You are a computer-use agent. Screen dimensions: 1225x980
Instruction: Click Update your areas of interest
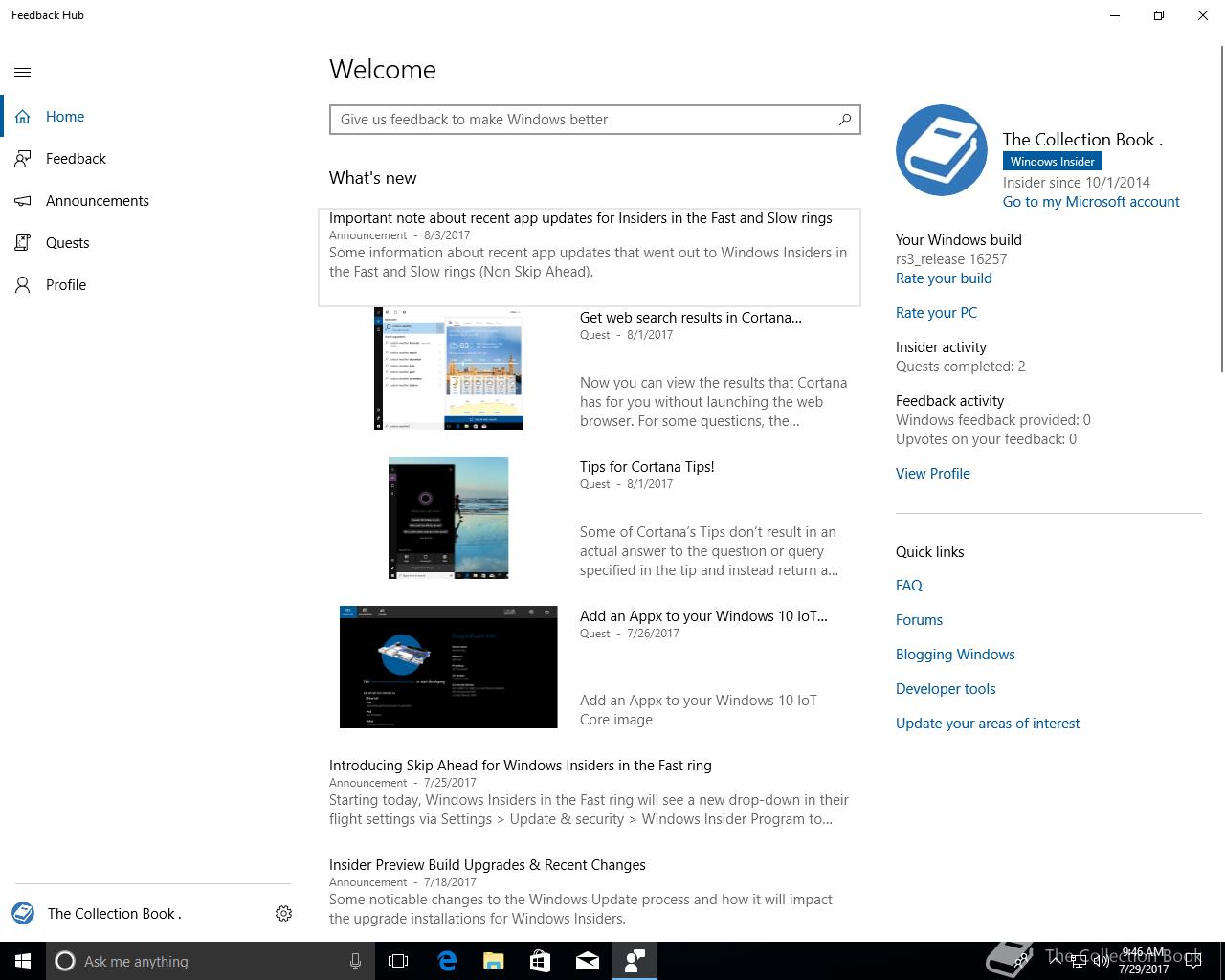pos(988,724)
